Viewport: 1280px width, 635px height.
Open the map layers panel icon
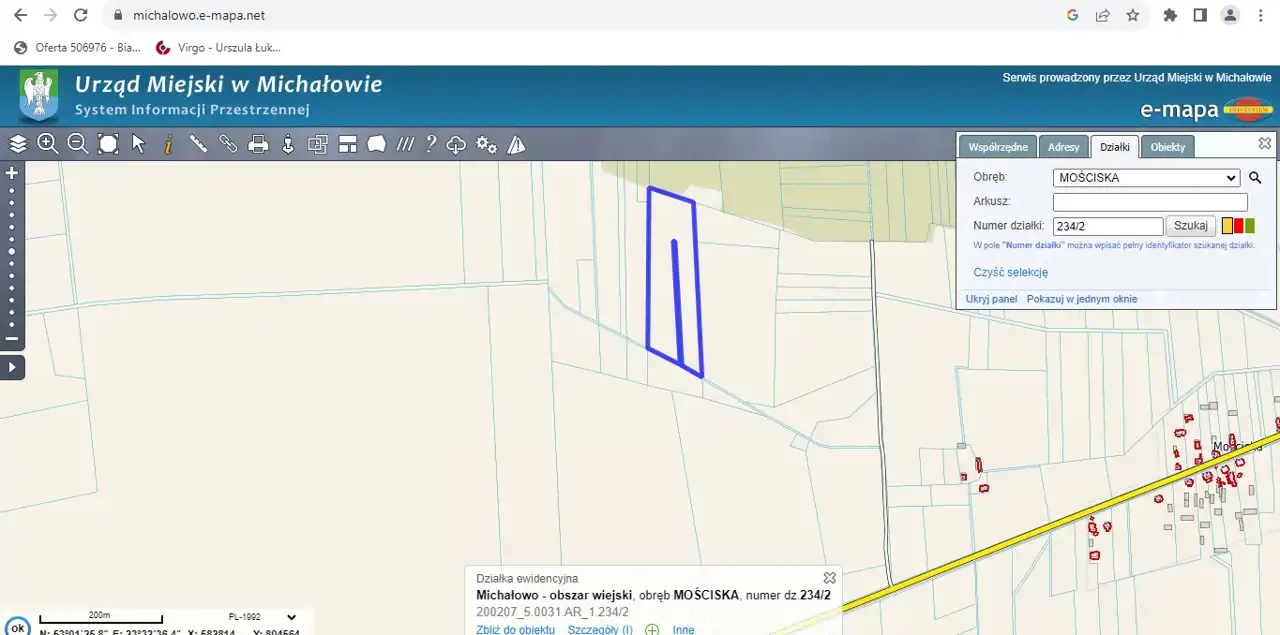pos(18,144)
